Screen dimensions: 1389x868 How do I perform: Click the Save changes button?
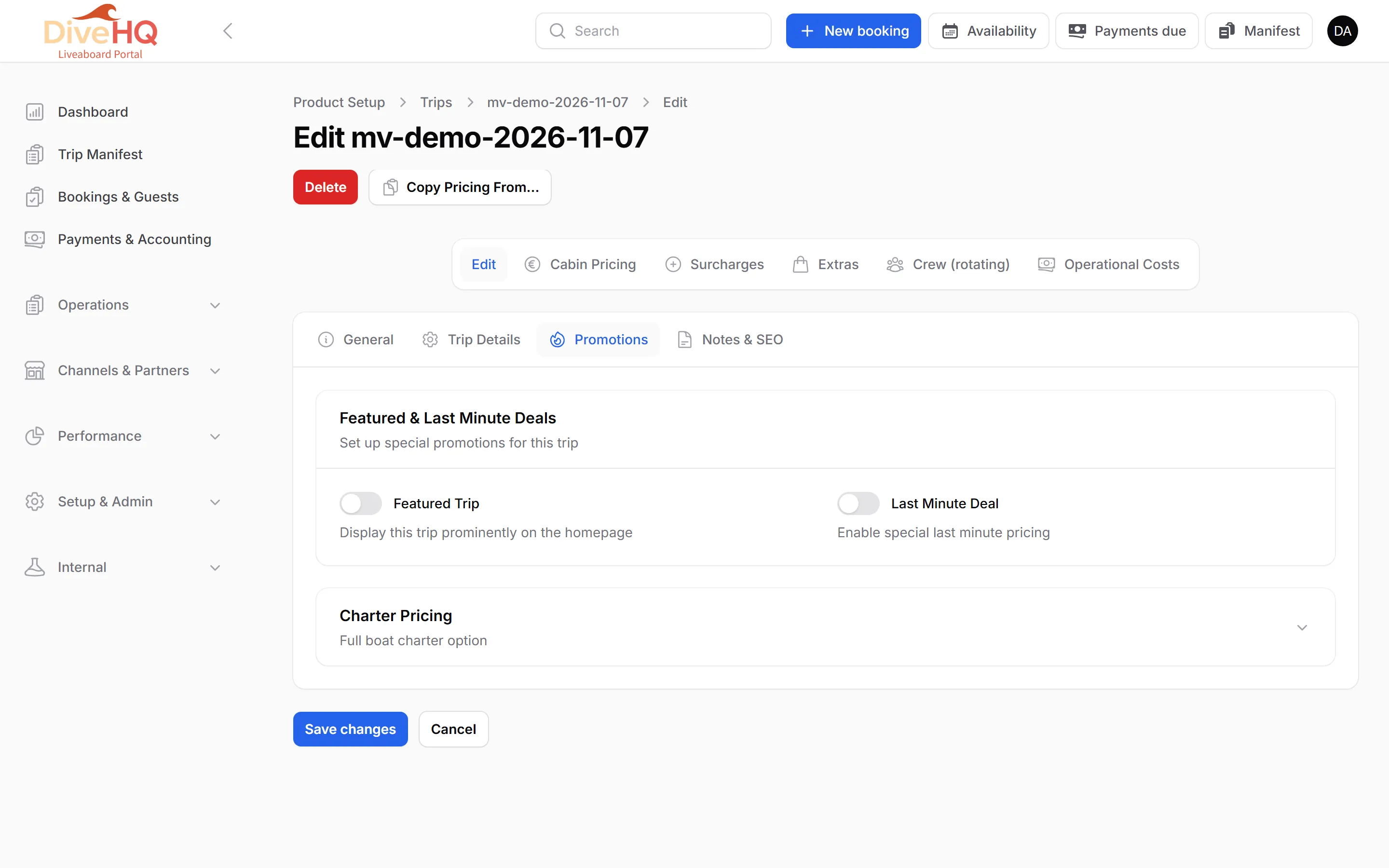[x=350, y=729]
